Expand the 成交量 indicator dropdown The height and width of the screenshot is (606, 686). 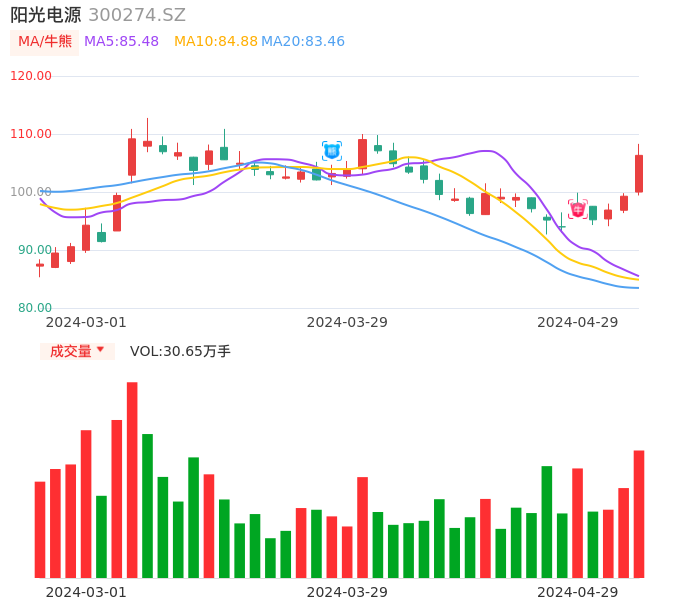(x=77, y=351)
